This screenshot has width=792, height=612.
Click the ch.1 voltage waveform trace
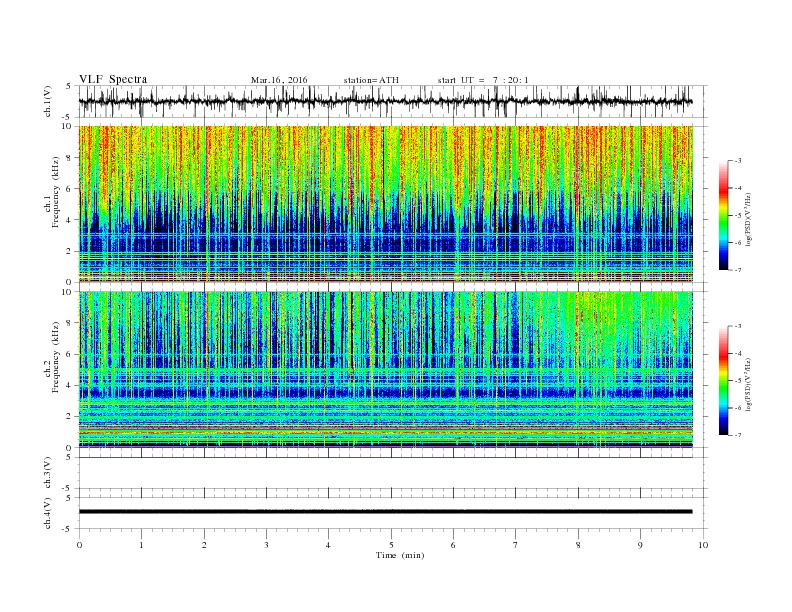tap(385, 101)
